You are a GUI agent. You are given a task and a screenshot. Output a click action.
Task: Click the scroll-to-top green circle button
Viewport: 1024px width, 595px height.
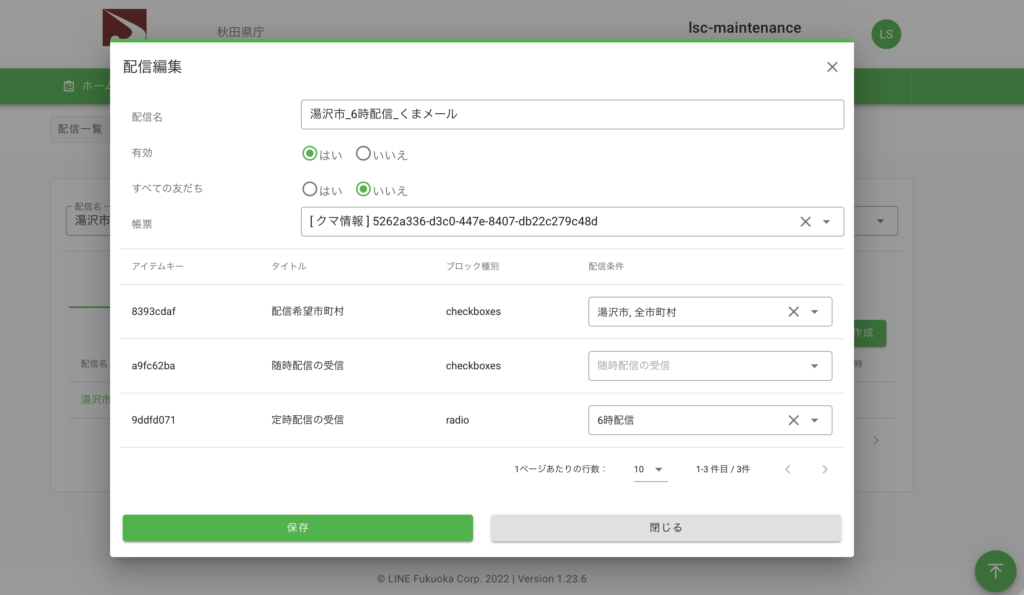[995, 570]
